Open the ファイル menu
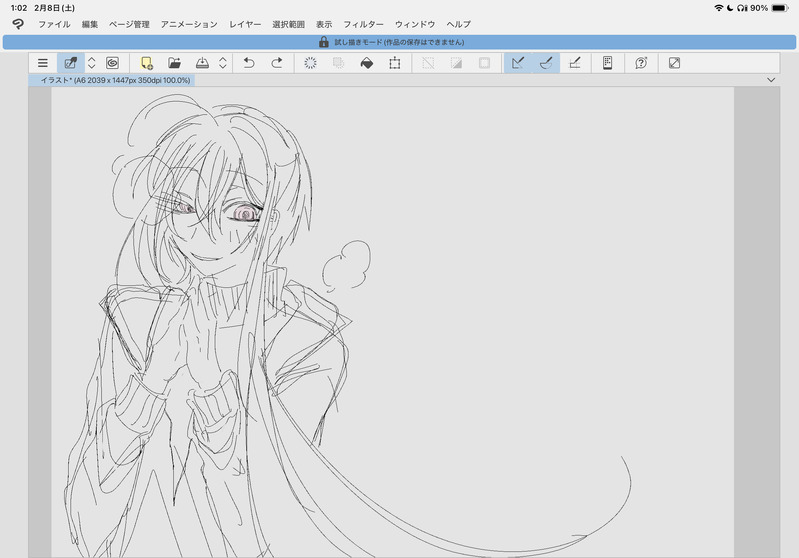This screenshot has height=558, width=799. (55, 24)
